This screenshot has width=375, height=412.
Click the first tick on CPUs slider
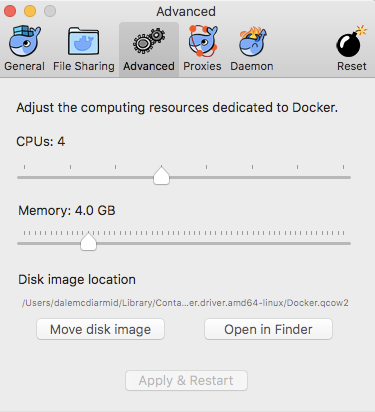point(24,177)
